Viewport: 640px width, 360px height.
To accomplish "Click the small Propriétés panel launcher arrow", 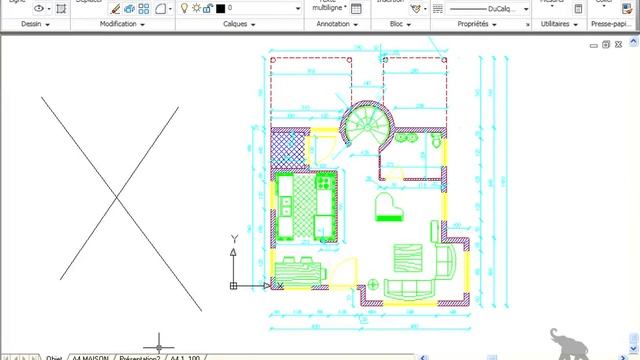I will [x=527, y=24].
